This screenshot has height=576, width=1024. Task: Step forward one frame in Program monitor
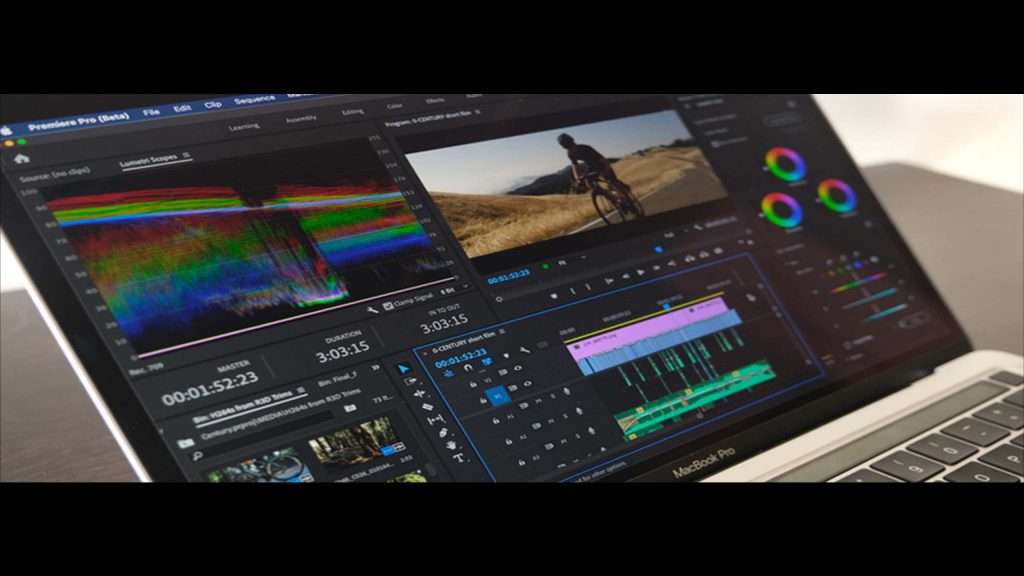tap(656, 268)
